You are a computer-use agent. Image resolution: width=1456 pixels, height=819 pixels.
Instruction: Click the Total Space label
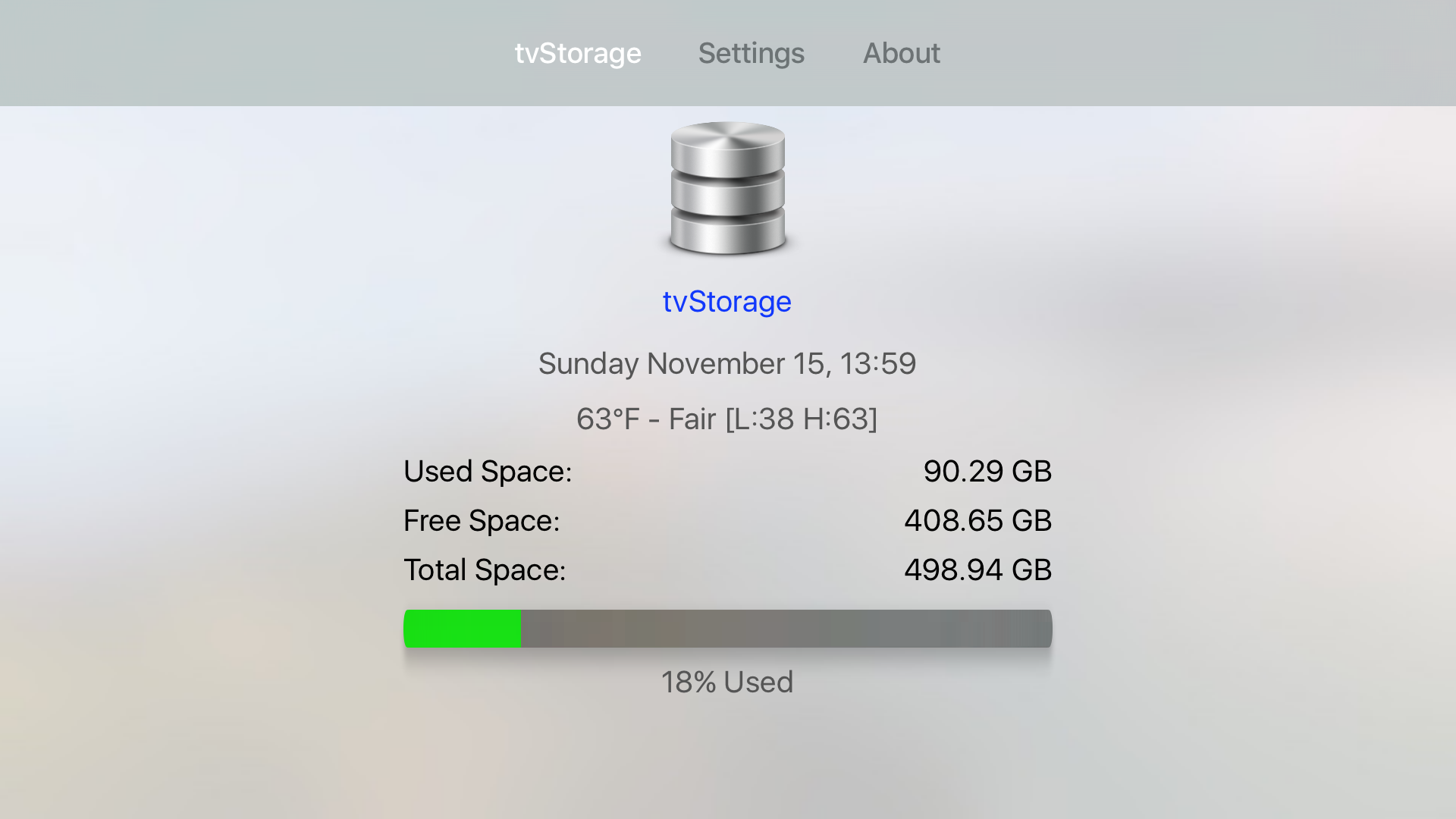pos(485,570)
